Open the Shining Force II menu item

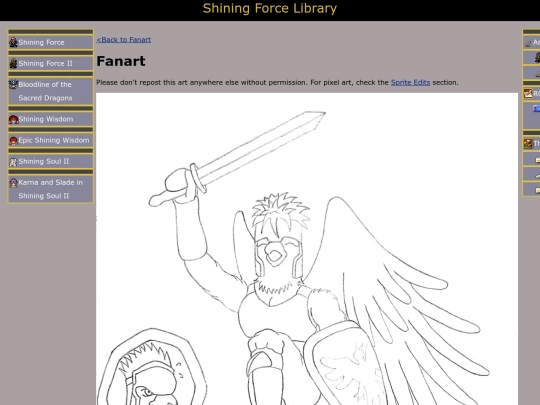tap(51, 63)
